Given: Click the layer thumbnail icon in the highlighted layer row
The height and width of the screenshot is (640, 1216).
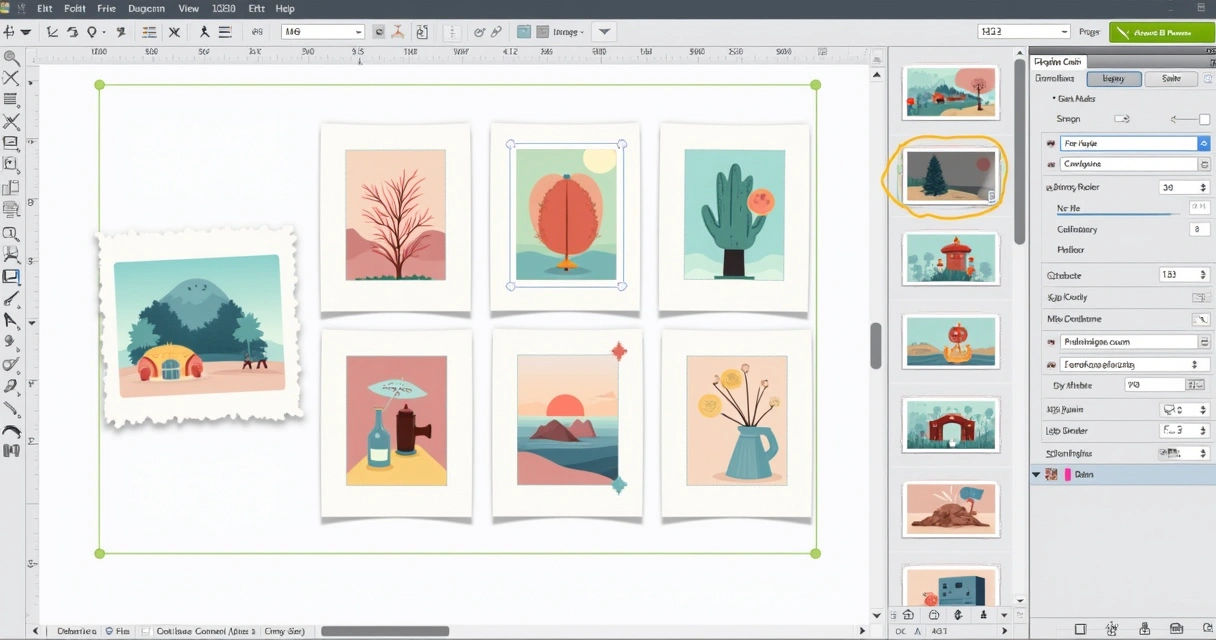Looking at the screenshot, I should 1052,475.
